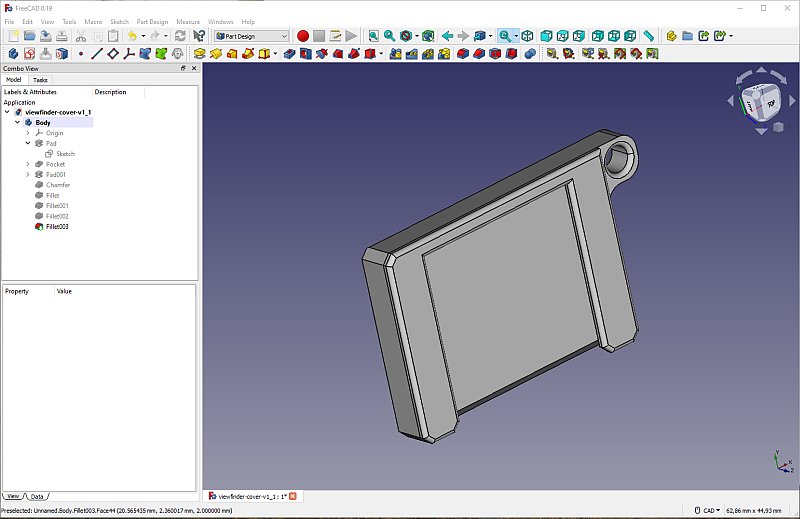The image size is (800, 519).
Task: Undo the last action
Action: pyautogui.click(x=132, y=36)
